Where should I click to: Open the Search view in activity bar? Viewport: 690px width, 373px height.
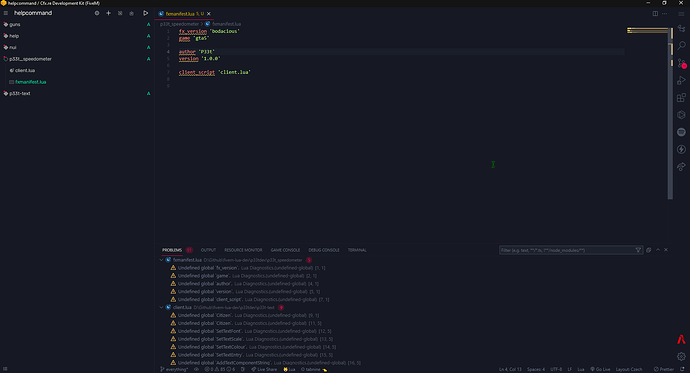681,45
